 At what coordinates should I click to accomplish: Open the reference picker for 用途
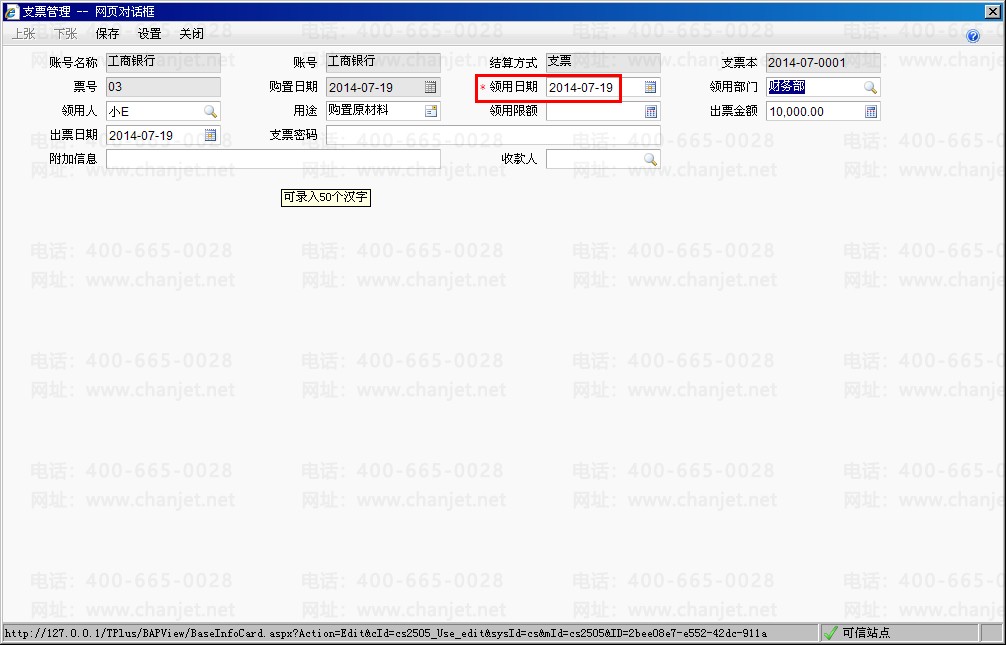point(431,111)
